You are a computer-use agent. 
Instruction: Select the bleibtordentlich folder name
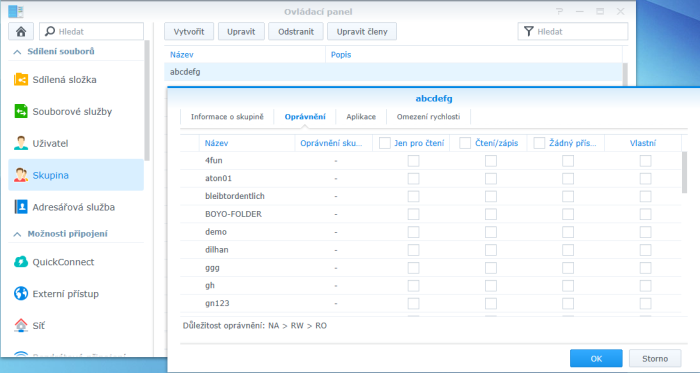coord(235,196)
